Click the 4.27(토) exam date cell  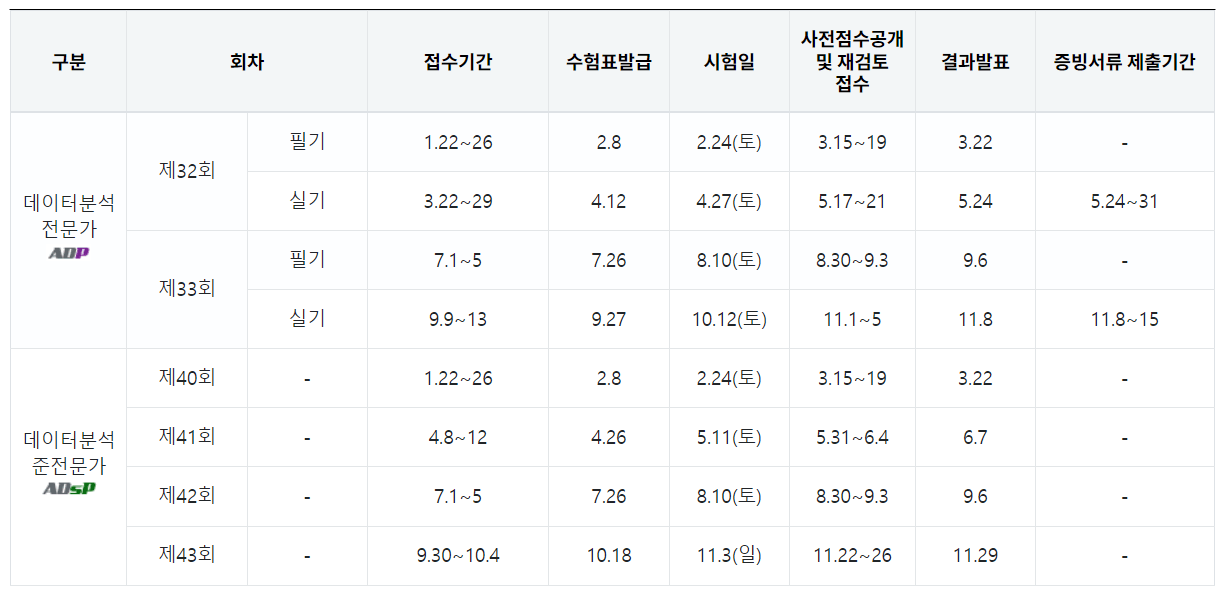click(730, 201)
